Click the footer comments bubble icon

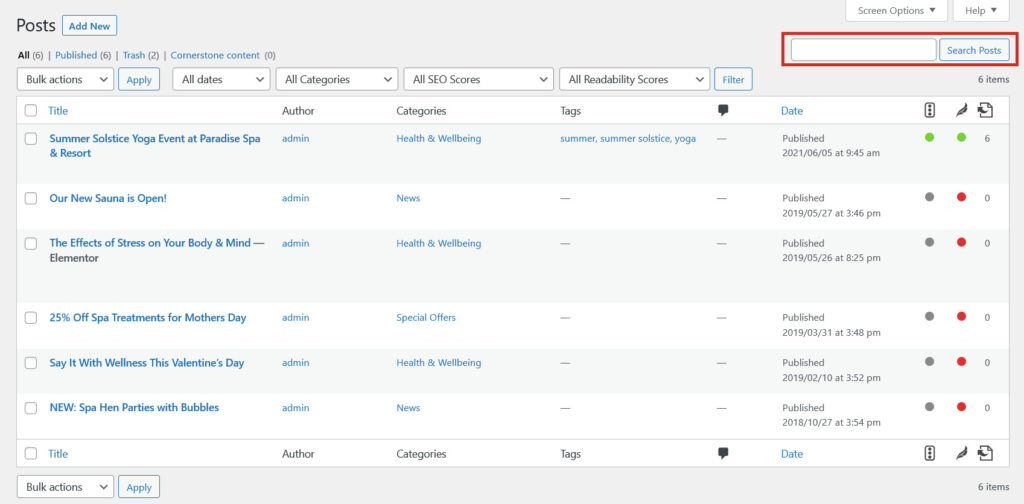click(x=723, y=453)
